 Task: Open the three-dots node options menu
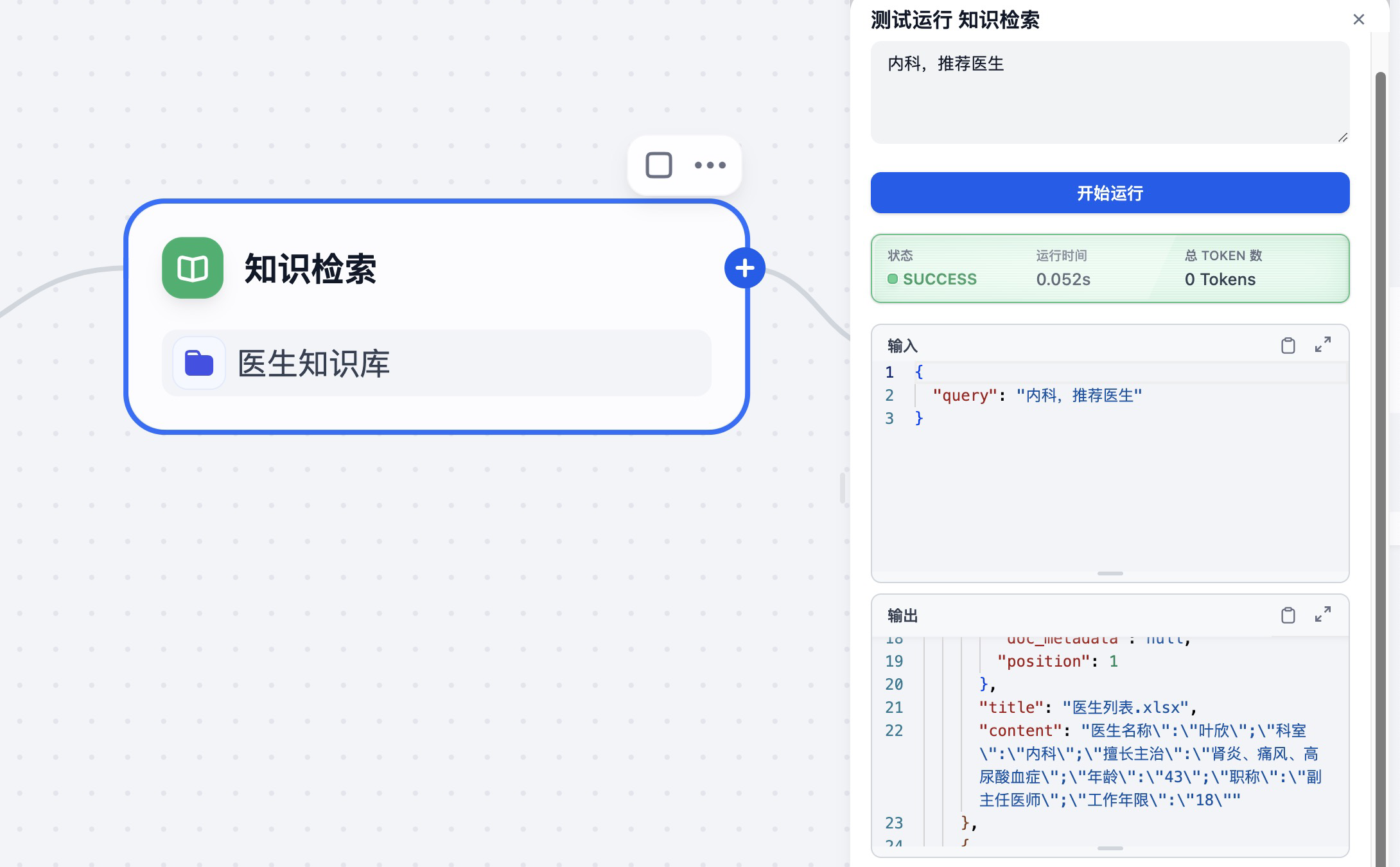pos(710,165)
